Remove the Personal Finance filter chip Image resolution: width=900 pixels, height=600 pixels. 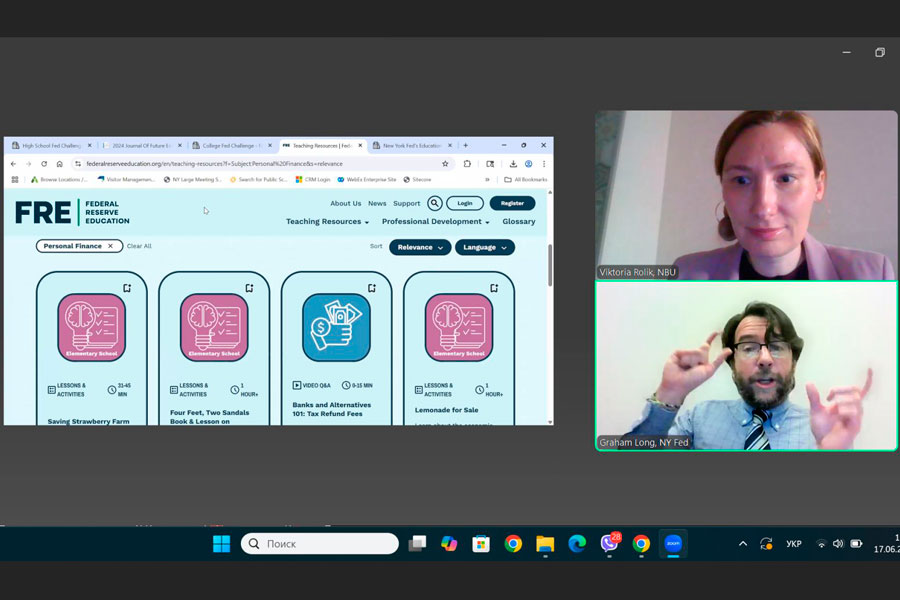pyautogui.click(x=111, y=246)
